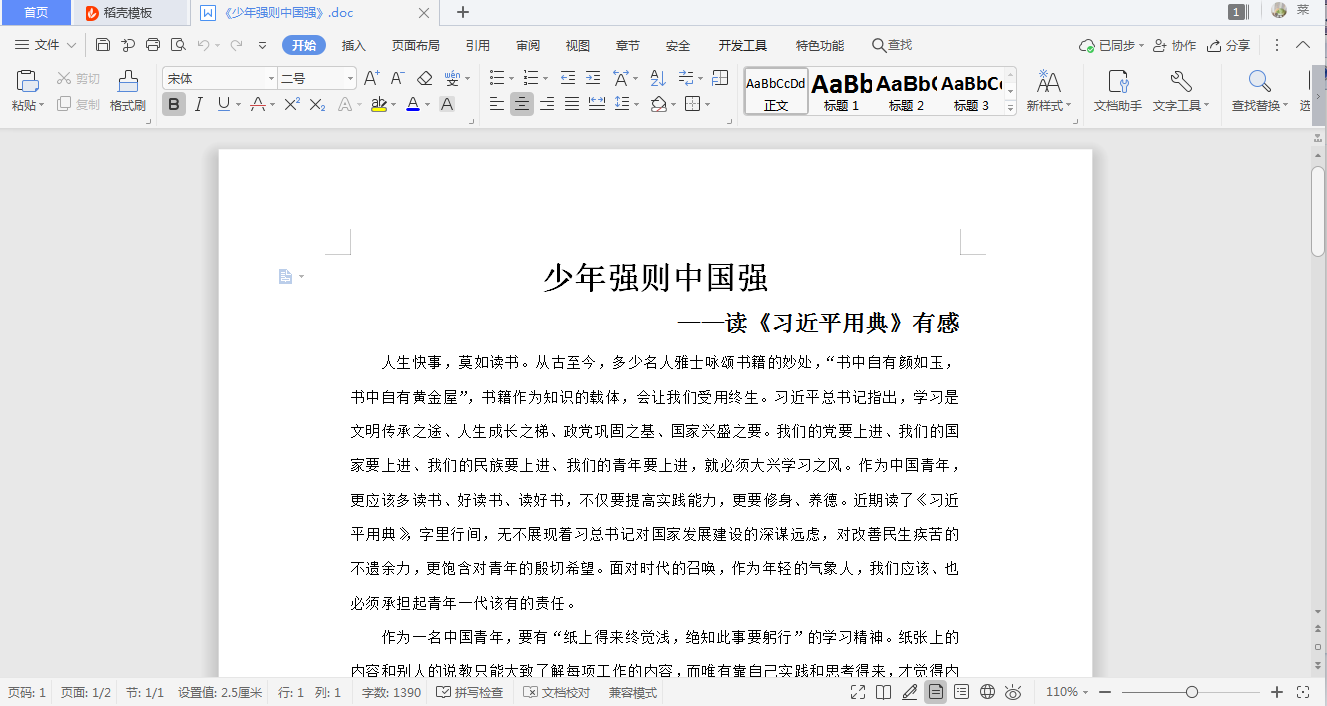
Task: Switch to eye protection mode in status bar
Action: tap(1013, 692)
